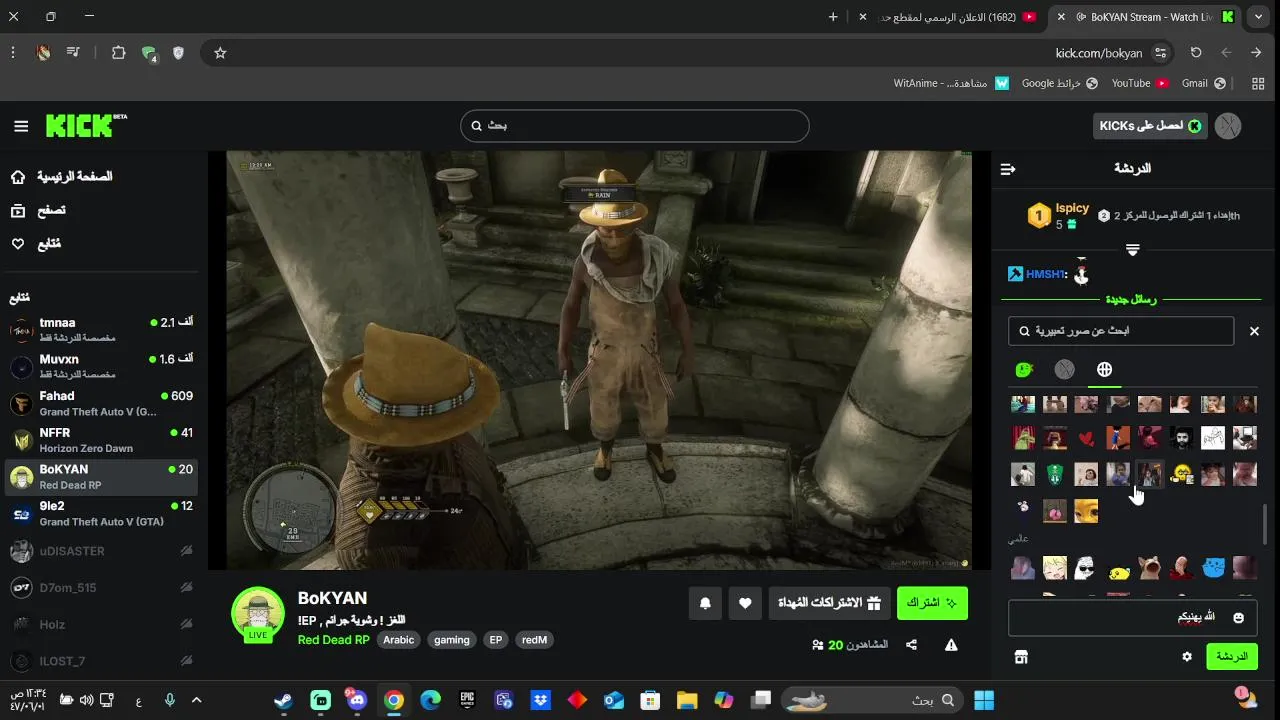Open the Red Dead RP category link
Screen dimensions: 1280x720
pos(333,640)
